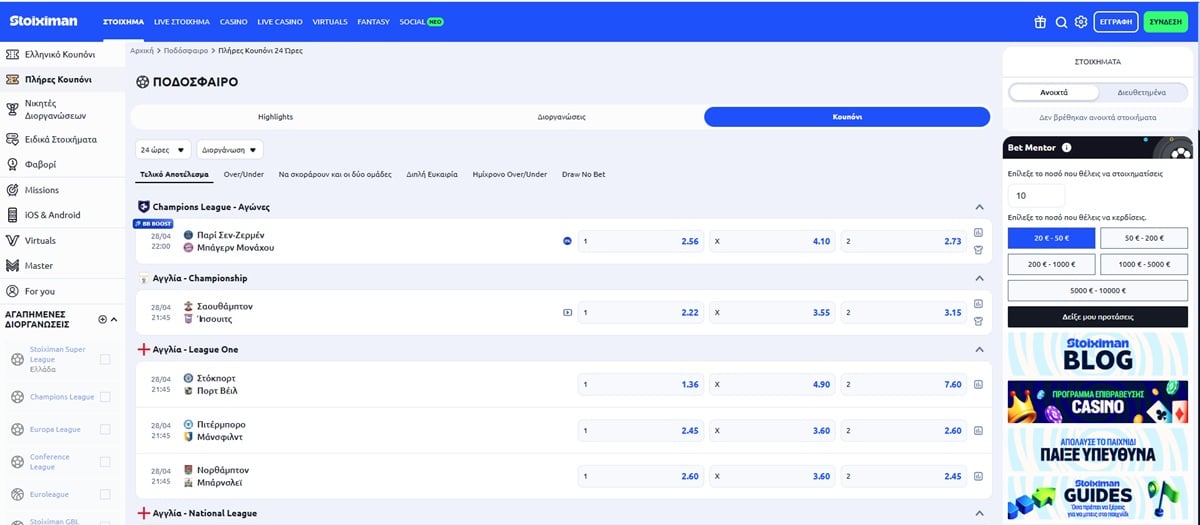Select the Over/Under market tab
This screenshot has width=1200, height=525.
[x=244, y=174]
